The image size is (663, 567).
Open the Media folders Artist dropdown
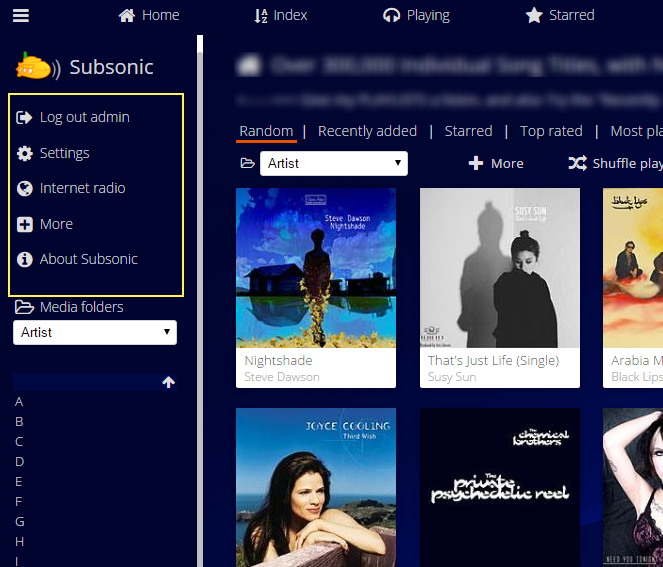(x=95, y=332)
